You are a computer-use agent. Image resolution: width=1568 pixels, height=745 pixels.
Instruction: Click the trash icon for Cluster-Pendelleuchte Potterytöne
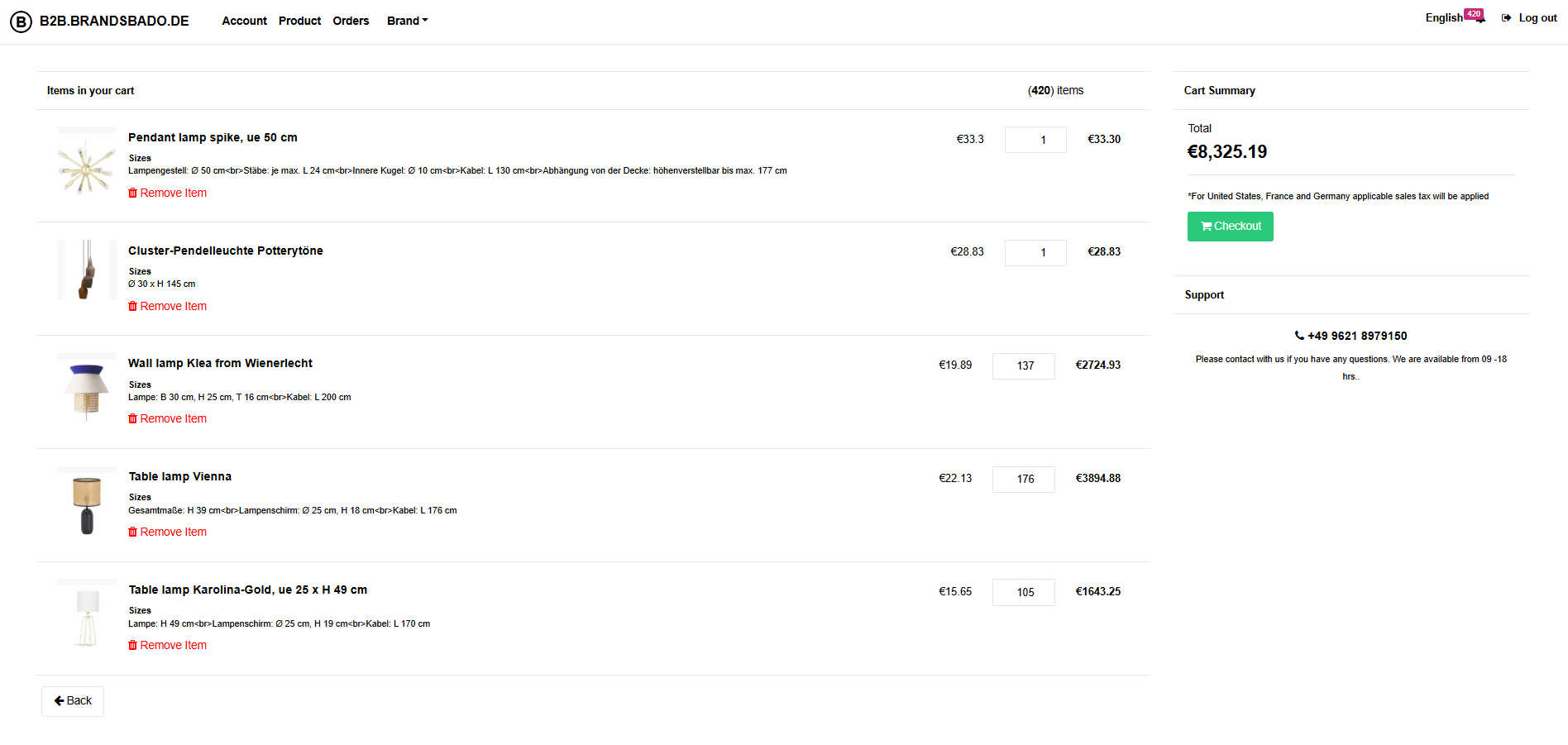point(132,306)
